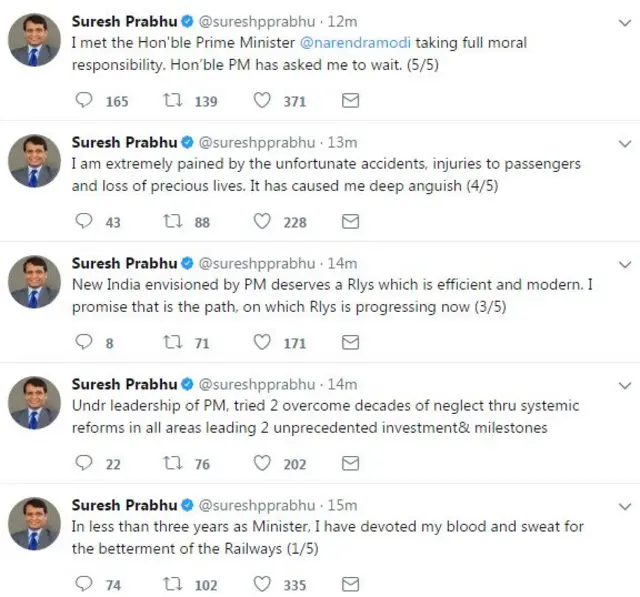Open more-options caret on the (1/5) tweet
The height and width of the screenshot is (597, 640).
(625, 506)
